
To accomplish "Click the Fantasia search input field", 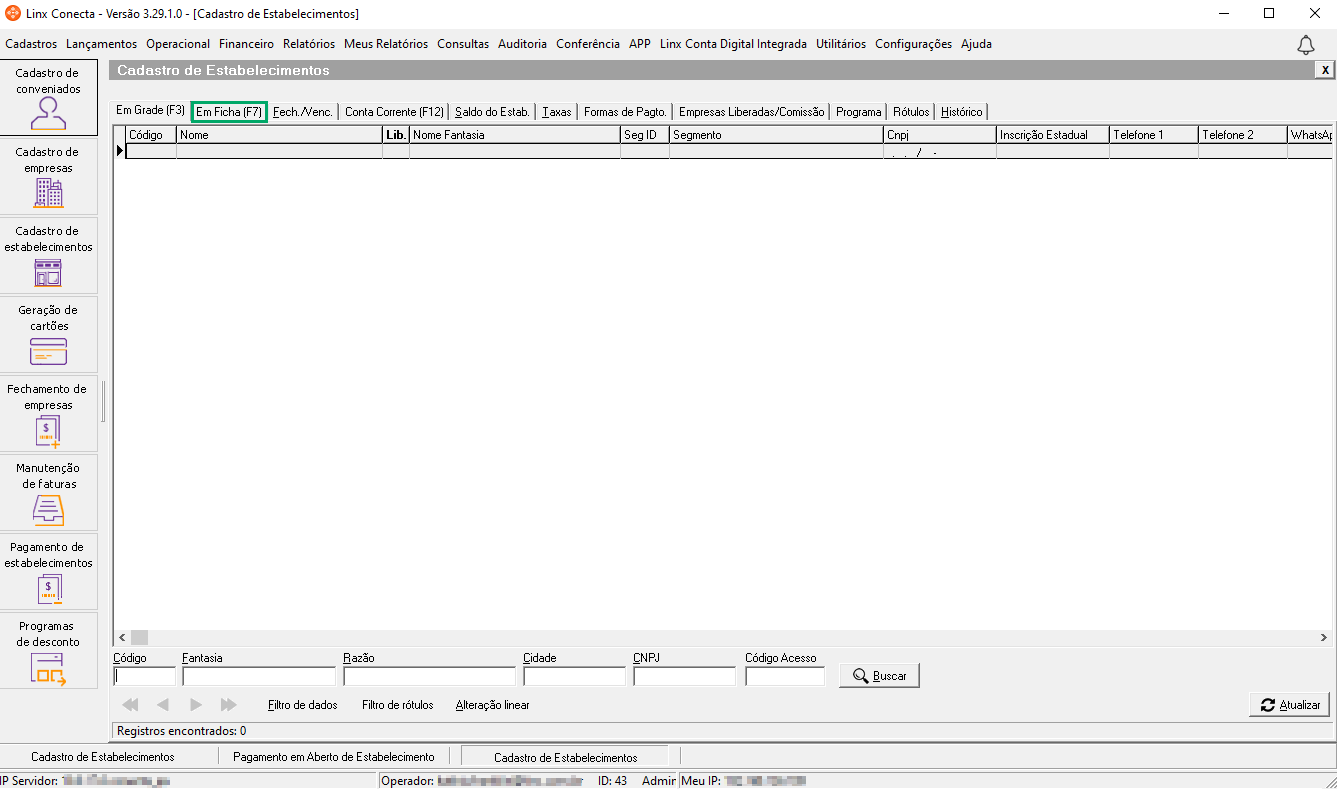I will tap(259, 677).
